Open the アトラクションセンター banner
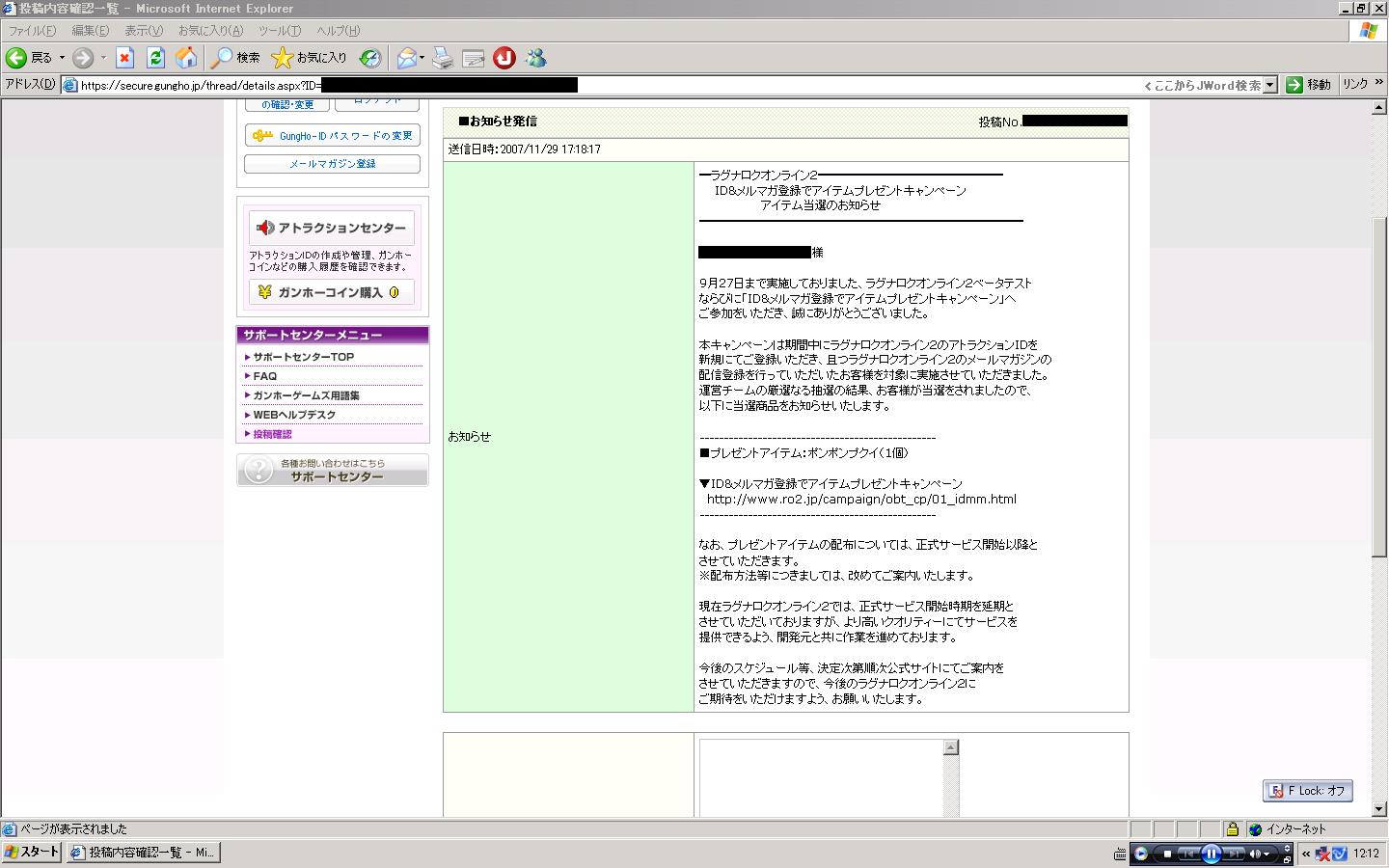This screenshot has width=1389, height=868. (x=332, y=228)
